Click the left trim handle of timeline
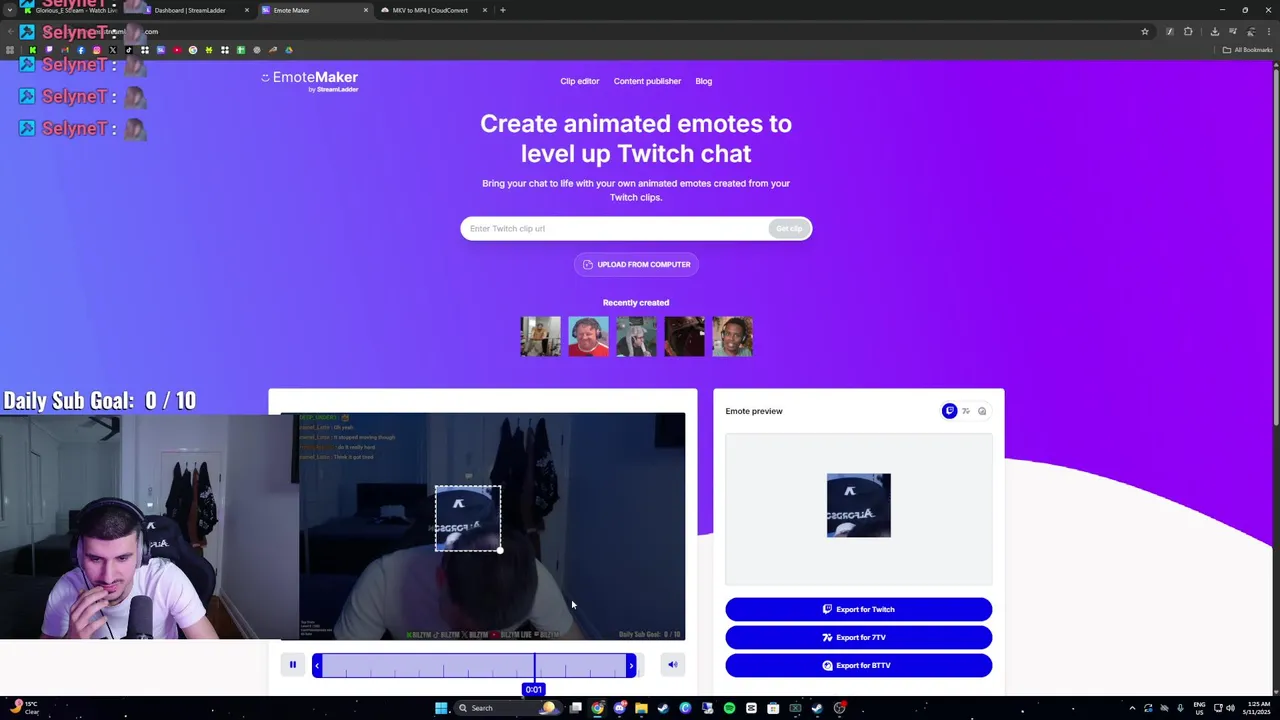The width and height of the screenshot is (1280, 720). click(317, 665)
